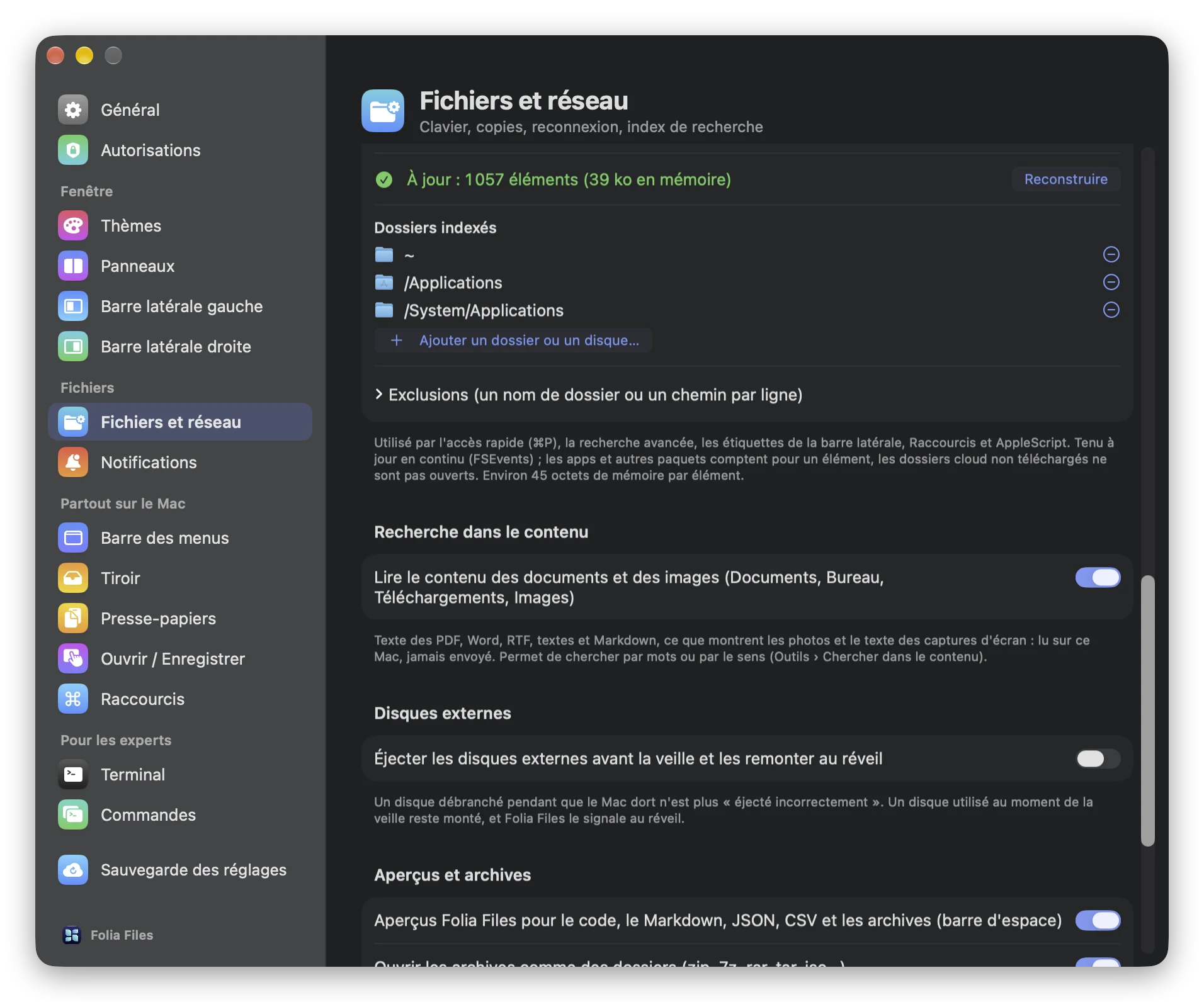
Task: Select the Tiroir tray icon
Action: (x=73, y=578)
